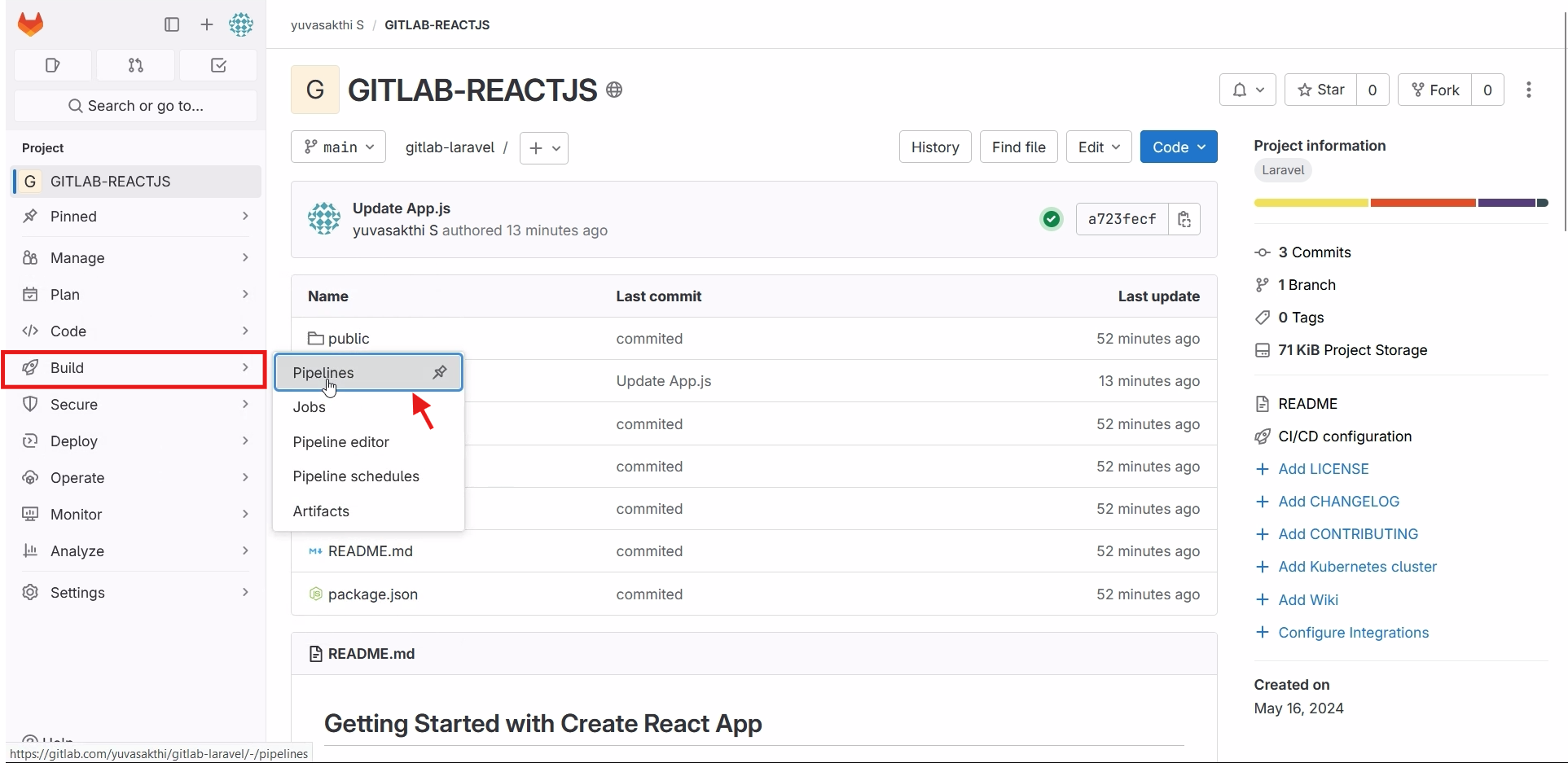
Task: Select Jobs in Build flyout
Action: [368, 407]
